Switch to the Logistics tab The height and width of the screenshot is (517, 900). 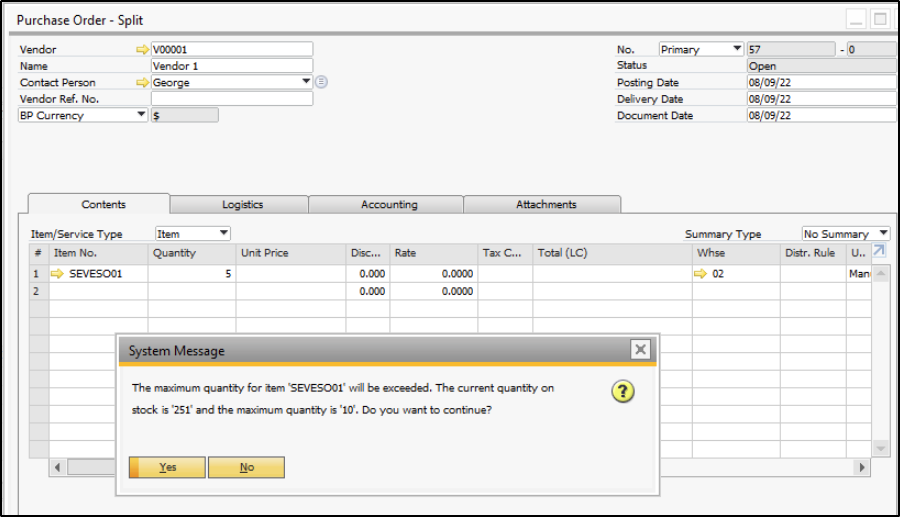pos(242,204)
